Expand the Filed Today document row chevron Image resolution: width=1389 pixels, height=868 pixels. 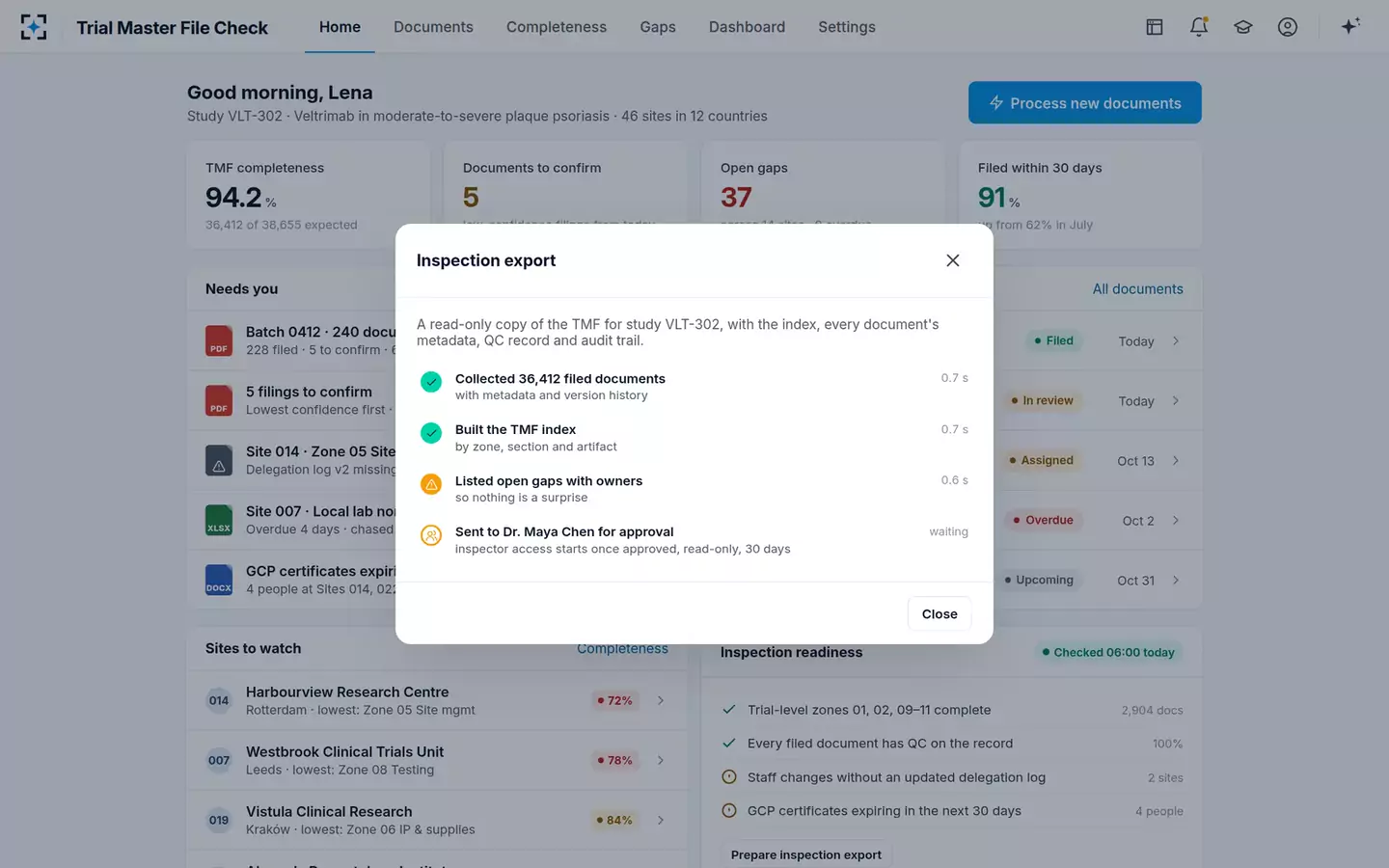1176,340
